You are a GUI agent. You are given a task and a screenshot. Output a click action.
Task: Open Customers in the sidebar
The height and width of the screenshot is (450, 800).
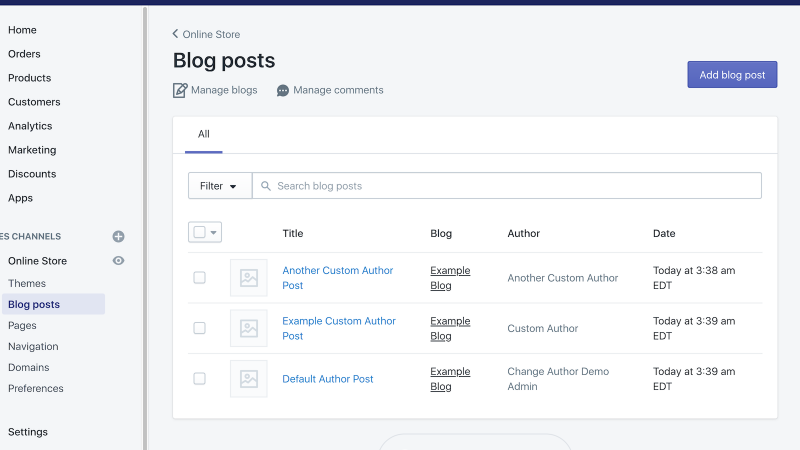[34, 102]
